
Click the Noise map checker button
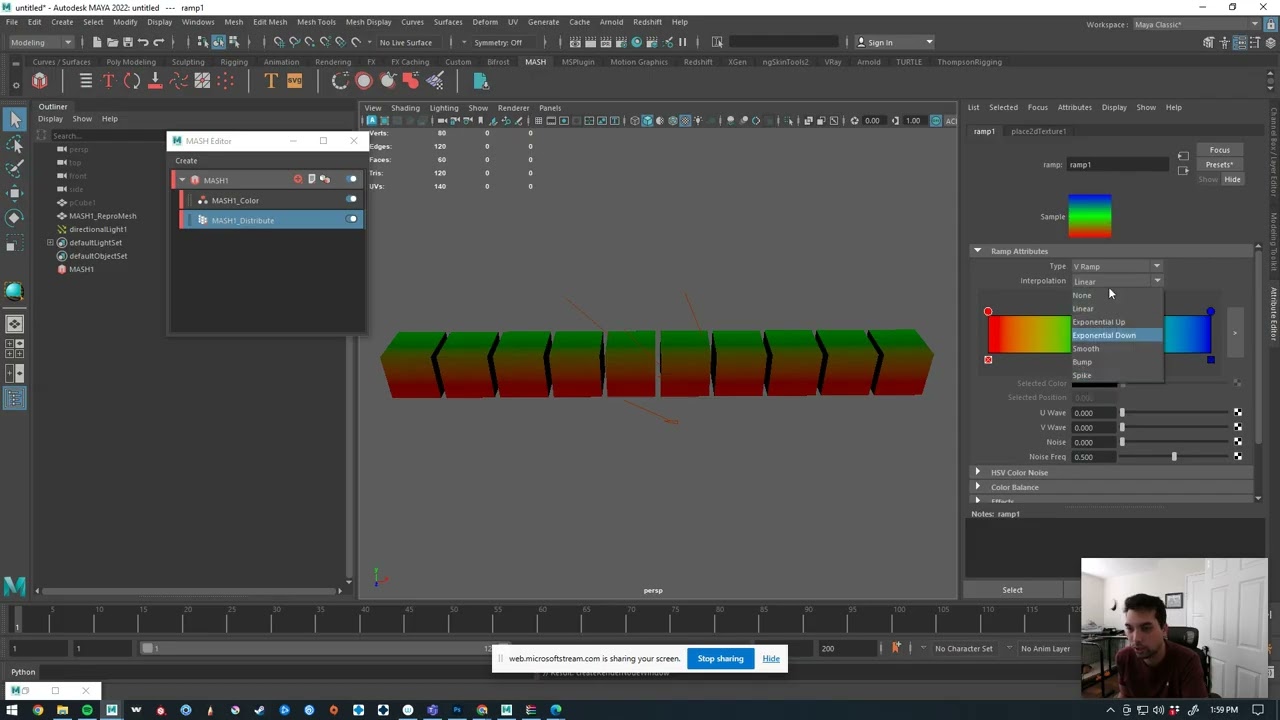(1238, 442)
